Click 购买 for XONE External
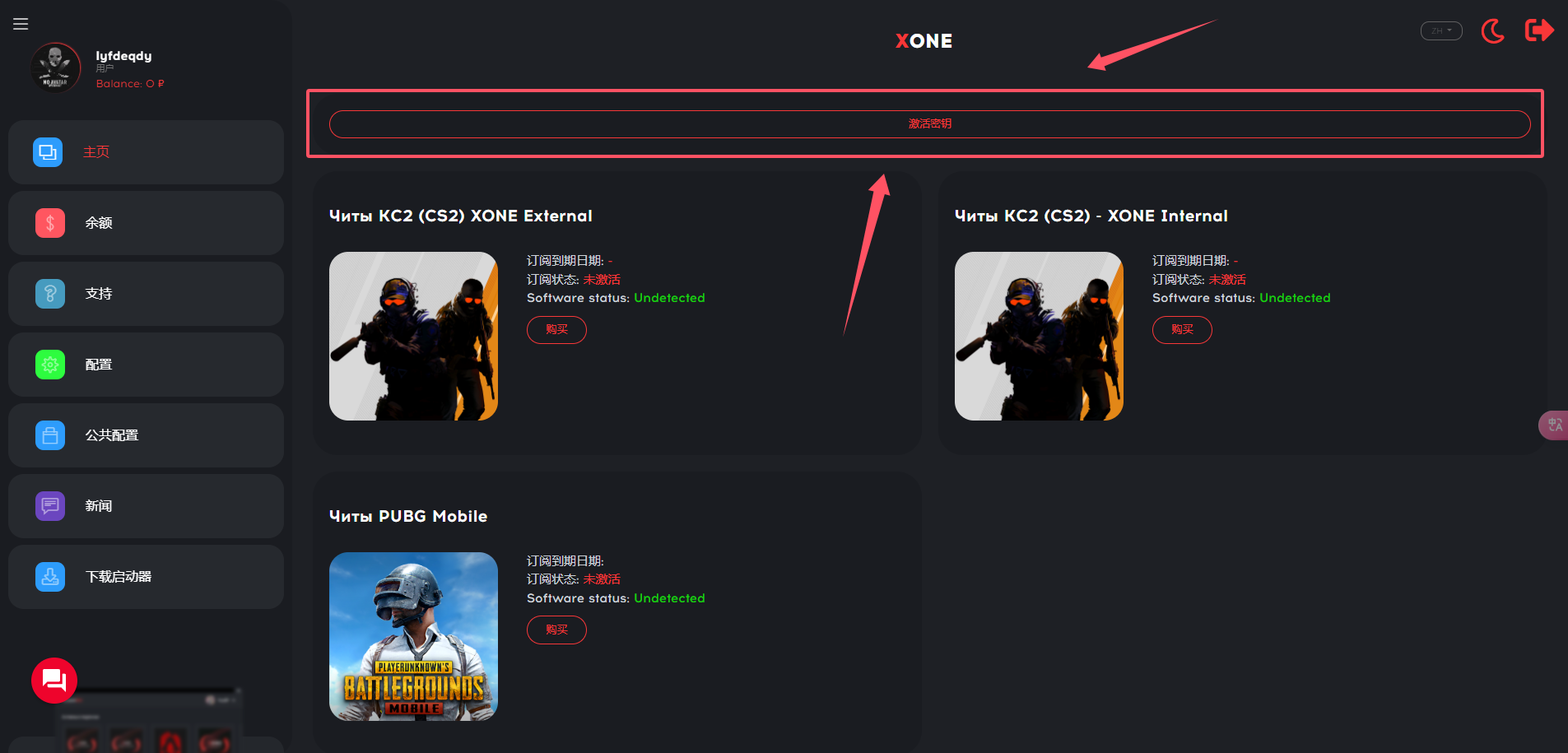The height and width of the screenshot is (753, 1568). click(556, 330)
